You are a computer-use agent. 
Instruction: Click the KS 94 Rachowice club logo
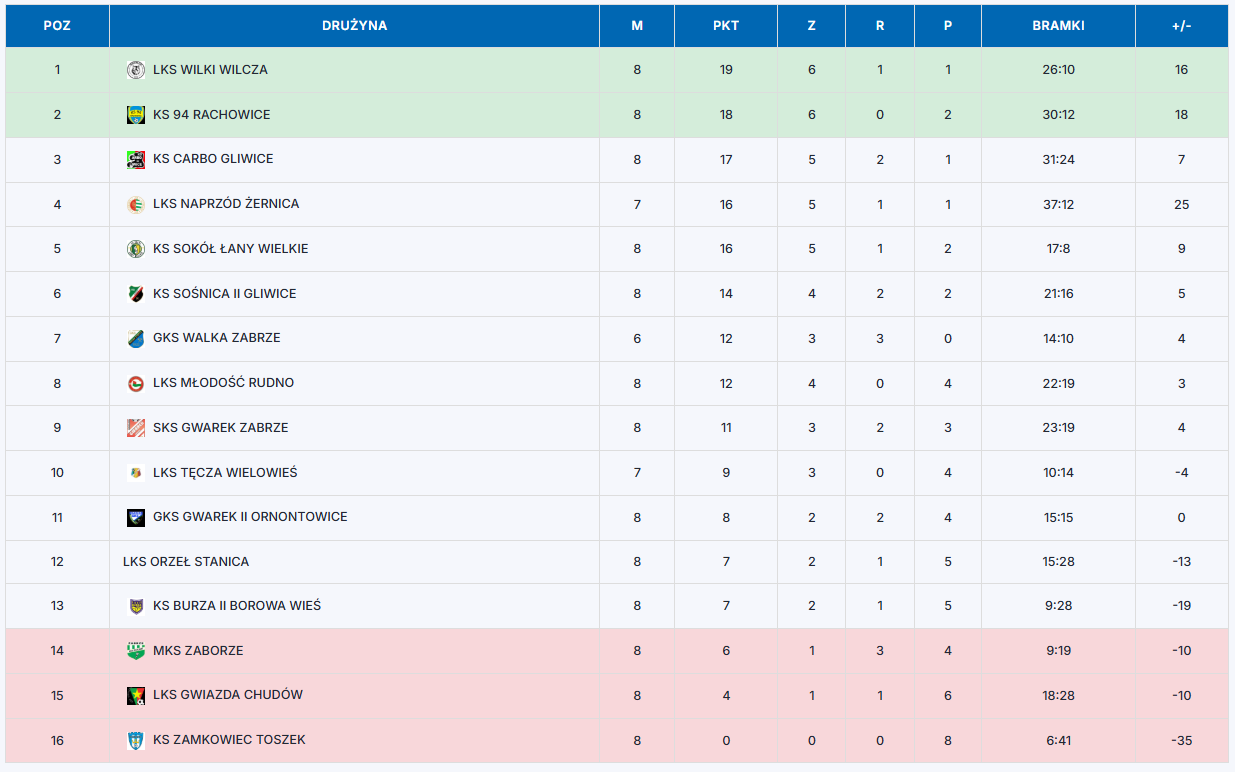click(136, 115)
